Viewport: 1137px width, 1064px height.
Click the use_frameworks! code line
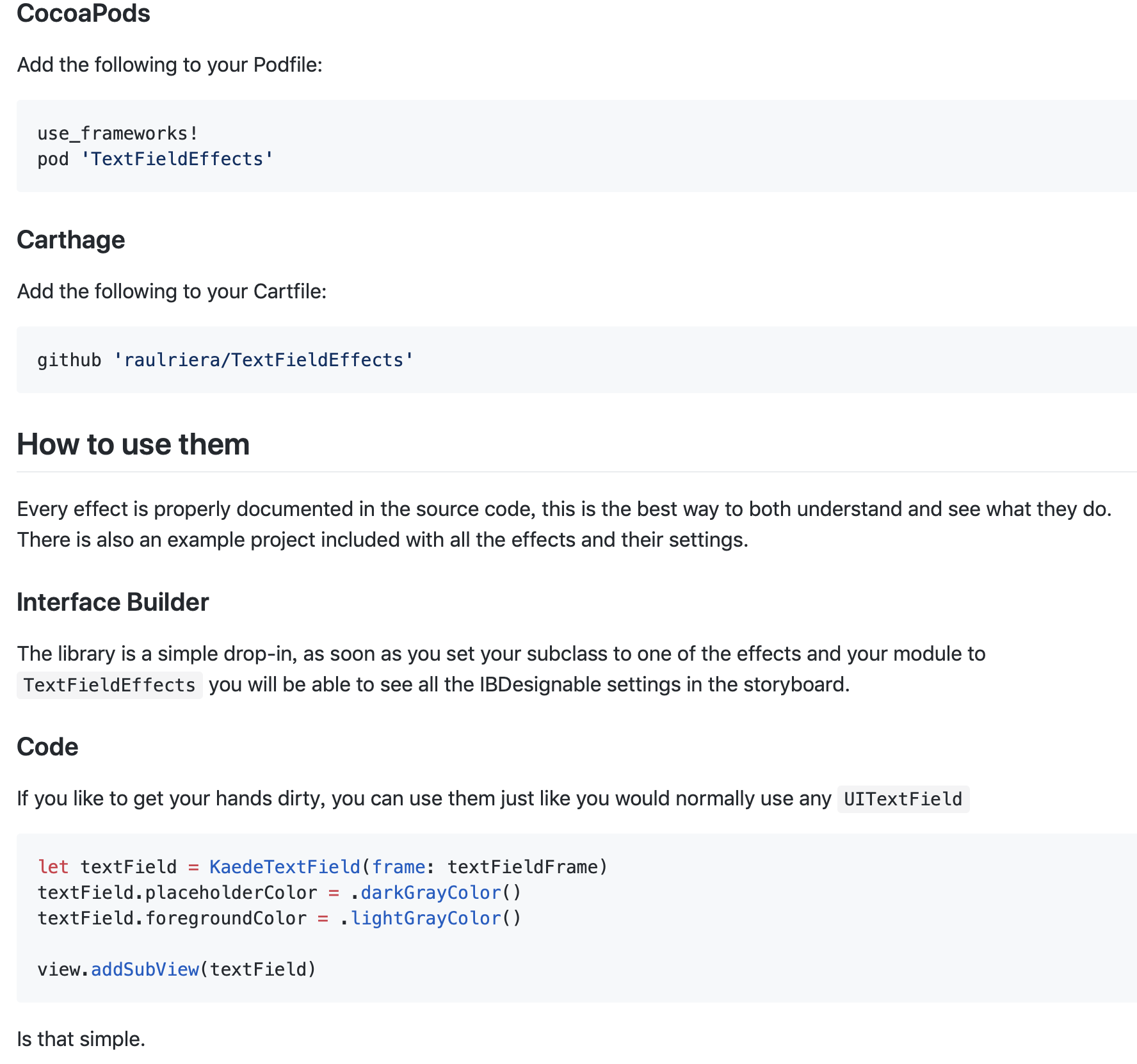[x=118, y=134]
